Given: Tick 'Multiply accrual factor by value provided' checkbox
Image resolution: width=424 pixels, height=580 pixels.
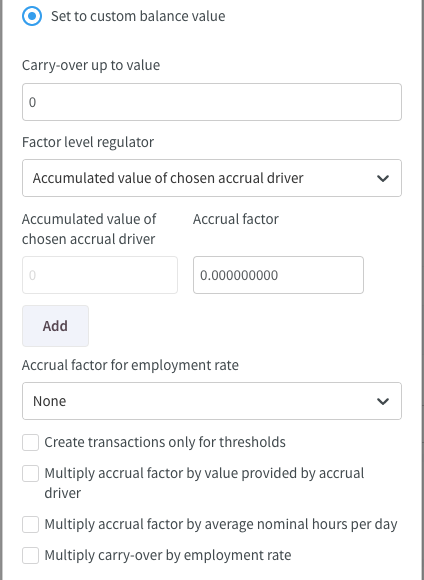Looking at the screenshot, I should [30, 473].
